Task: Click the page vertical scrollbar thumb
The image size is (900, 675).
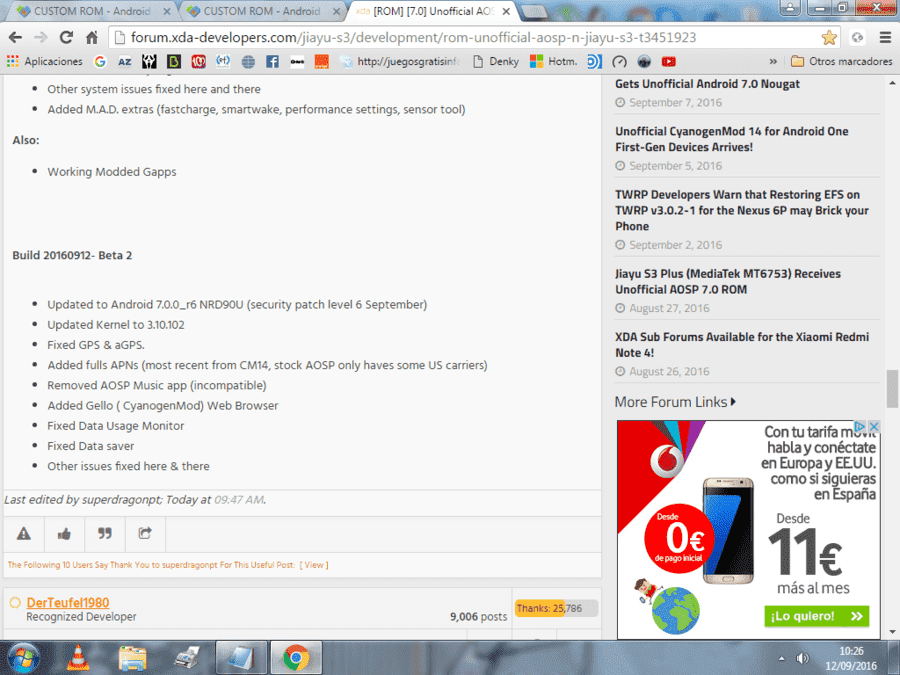Action: pos(892,389)
